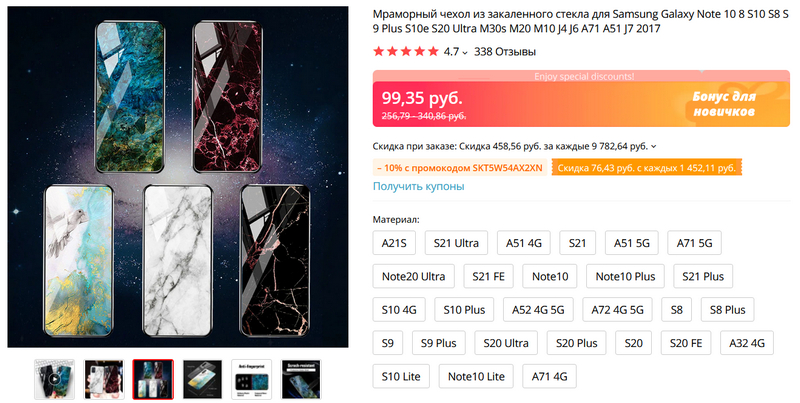Select the A72 4G 5G model
Image resolution: width=800 pixels, height=403 pixels.
point(616,310)
